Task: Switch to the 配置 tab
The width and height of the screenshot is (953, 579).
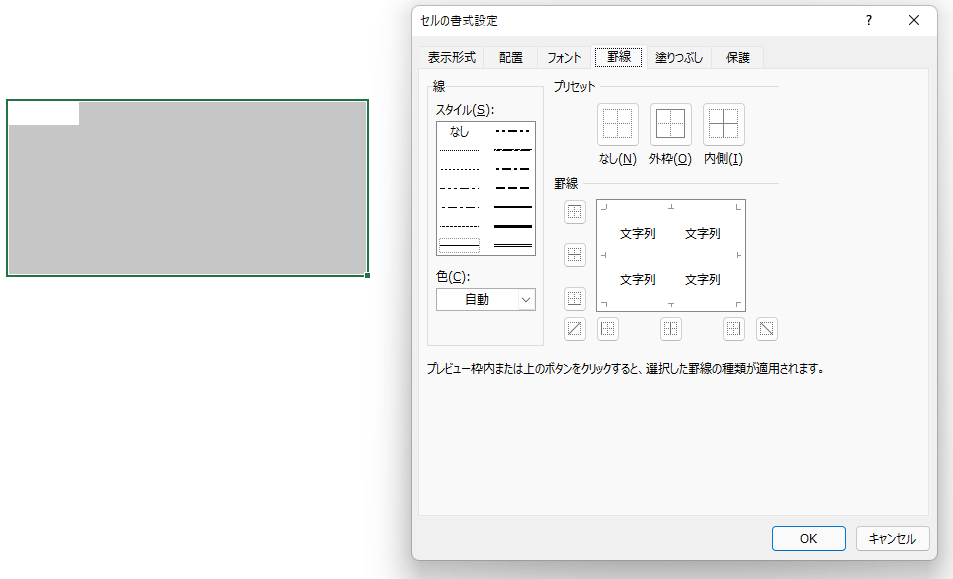Action: 510,57
